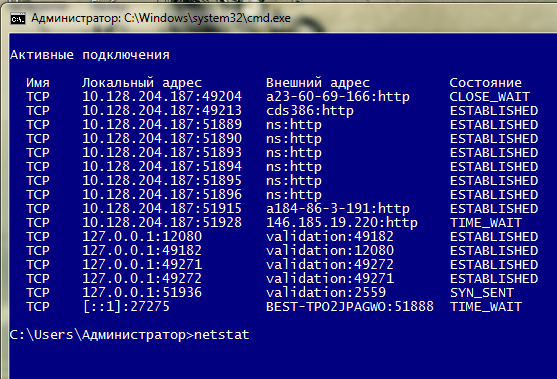
Task: Click the Локальный адрес column header
Action: tap(142, 83)
